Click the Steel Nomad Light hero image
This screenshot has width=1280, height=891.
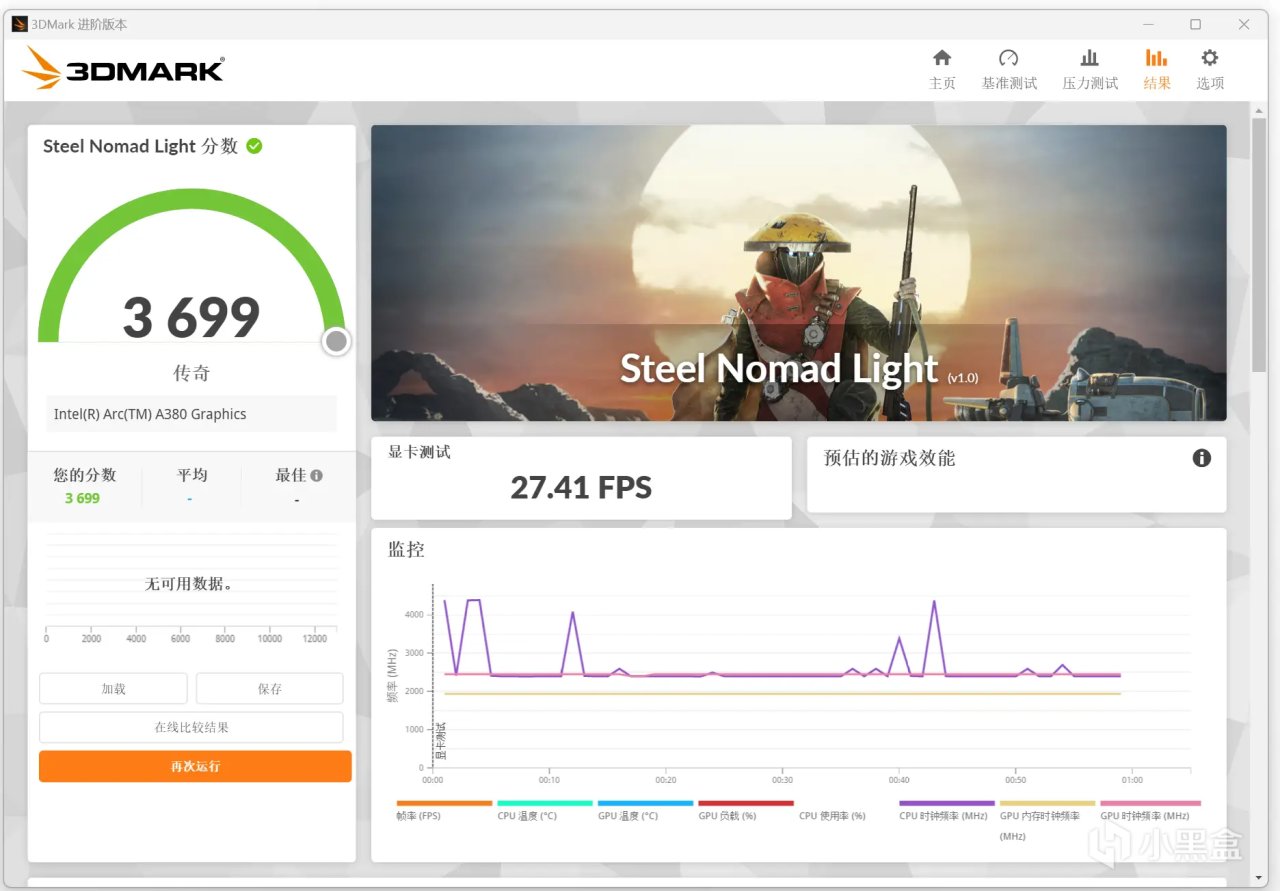(799, 272)
